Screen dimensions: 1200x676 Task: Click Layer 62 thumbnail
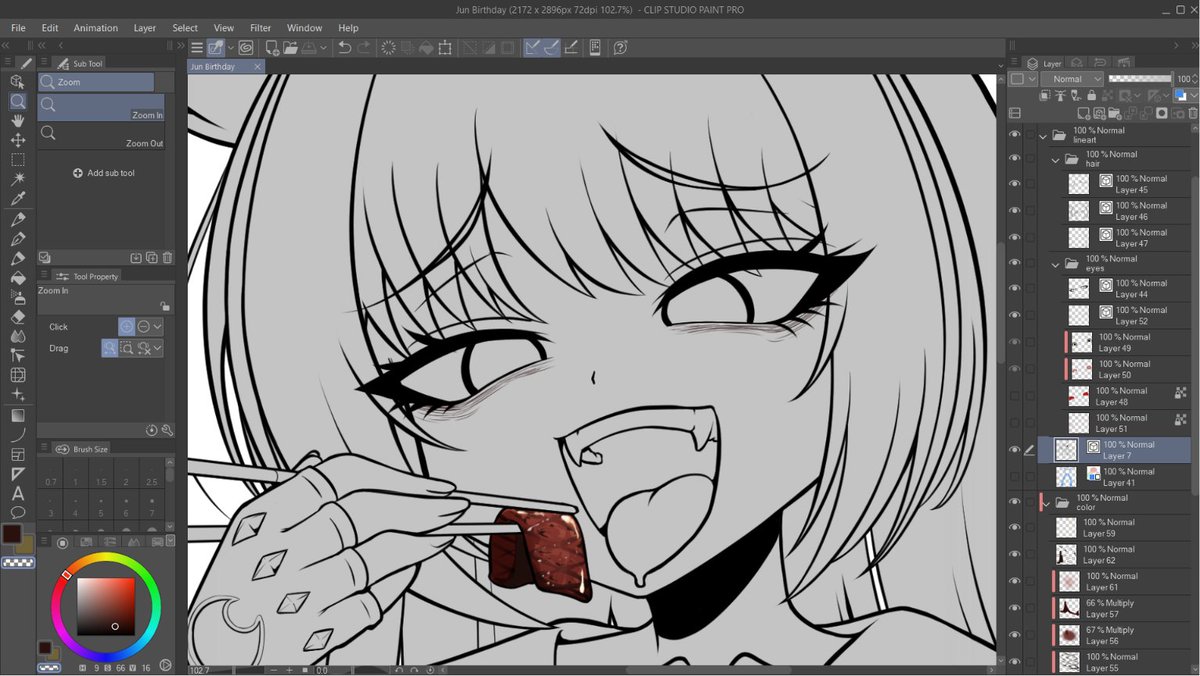click(x=1066, y=555)
